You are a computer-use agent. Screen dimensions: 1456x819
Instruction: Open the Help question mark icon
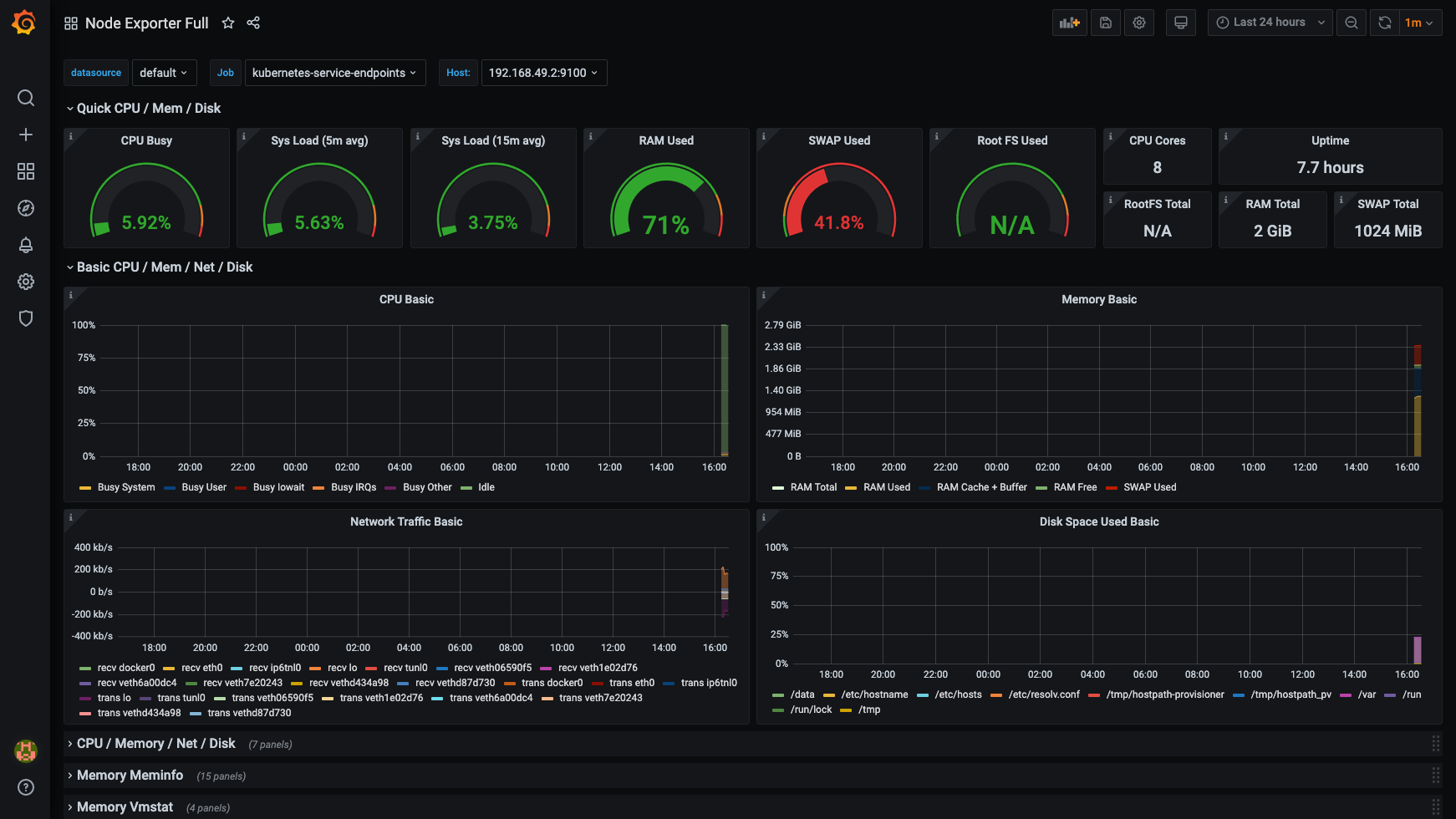pyautogui.click(x=26, y=787)
